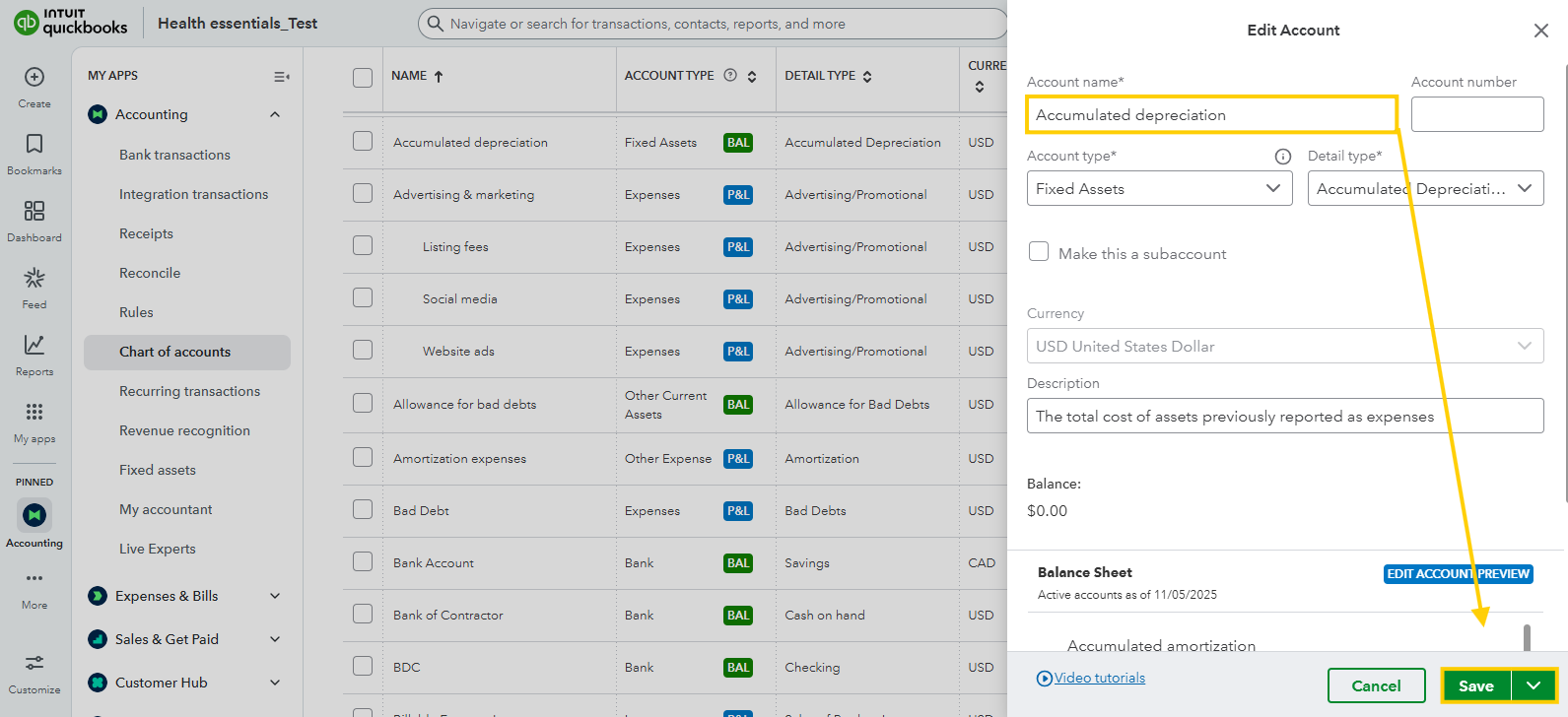Viewport: 1568px width, 717px height.
Task: Open the Feed icon in sidebar
Action: coord(34,279)
